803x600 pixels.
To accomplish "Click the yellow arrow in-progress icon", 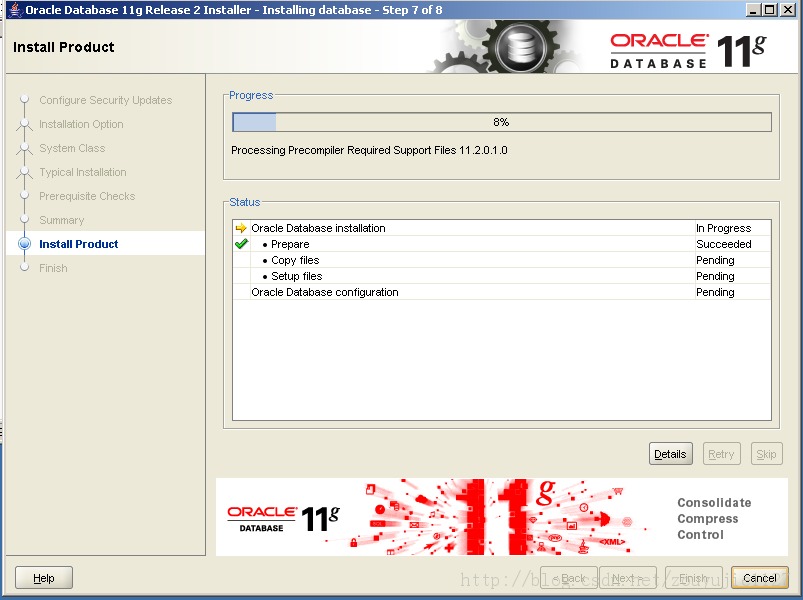I will [241, 228].
